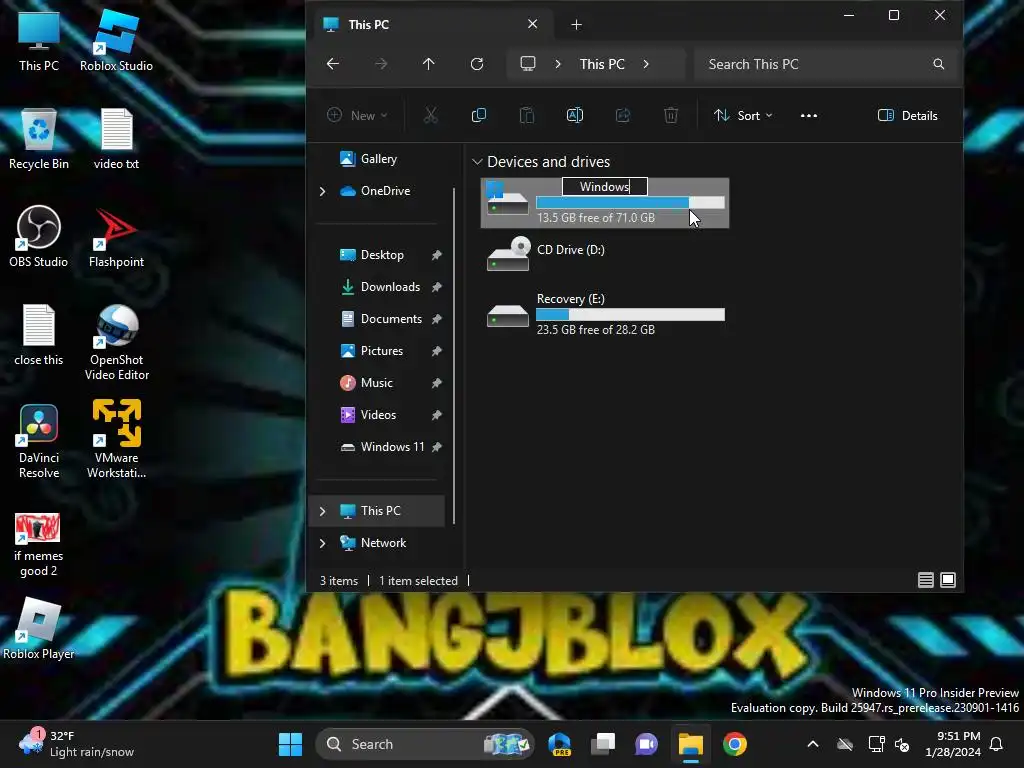Screen dimensions: 1024x768
Task: Switch to large tiles view icon
Action: click(x=948, y=580)
